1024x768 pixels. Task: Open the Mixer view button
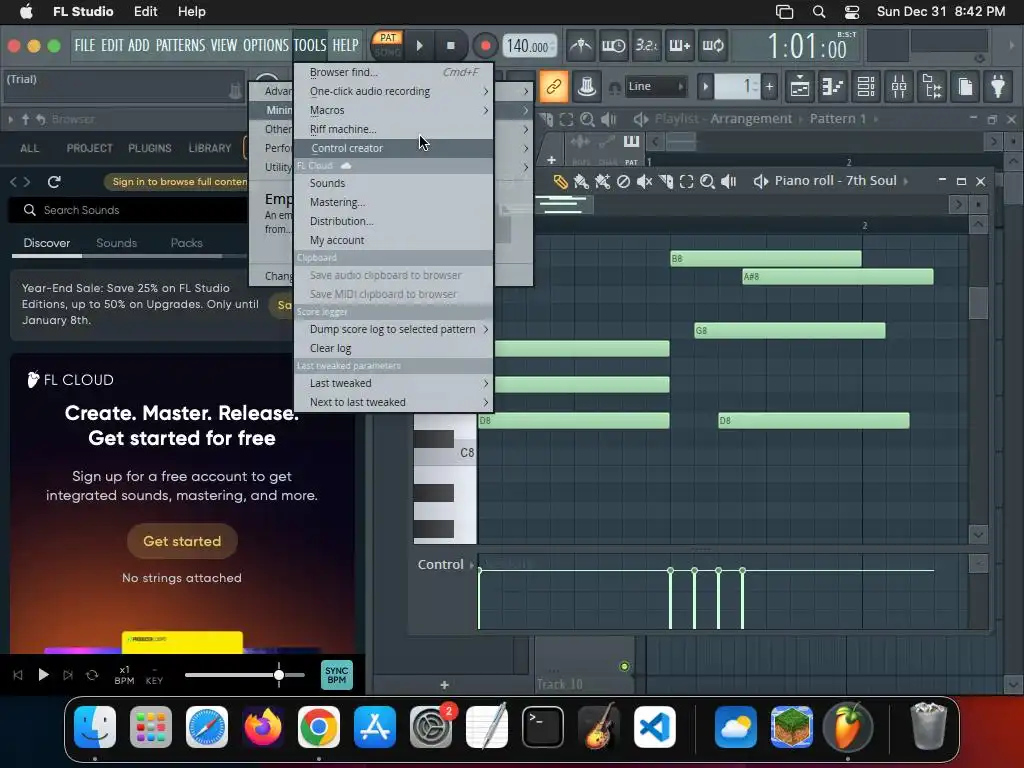point(899,86)
